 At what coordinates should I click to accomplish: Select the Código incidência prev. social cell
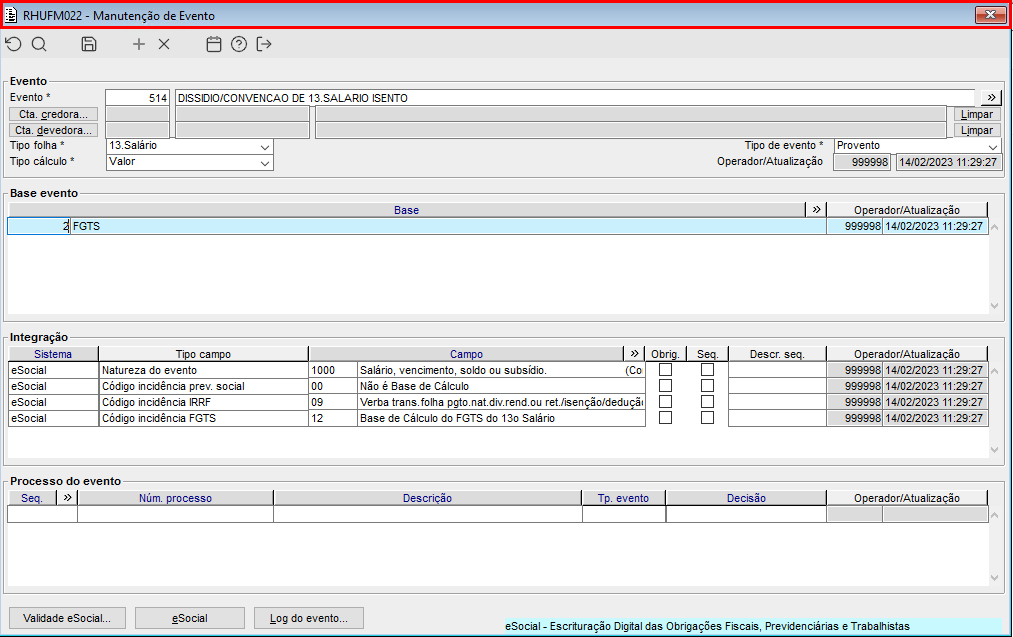pos(204,386)
